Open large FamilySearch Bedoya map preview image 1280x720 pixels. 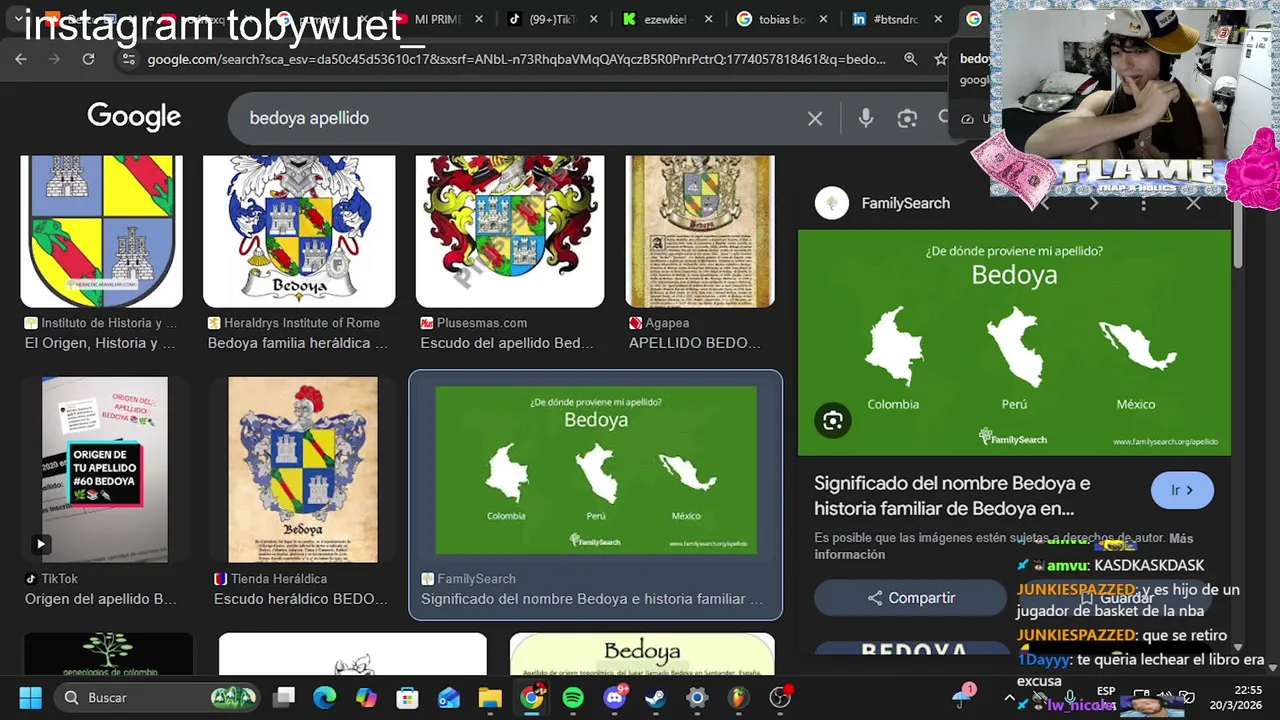tap(1015, 342)
